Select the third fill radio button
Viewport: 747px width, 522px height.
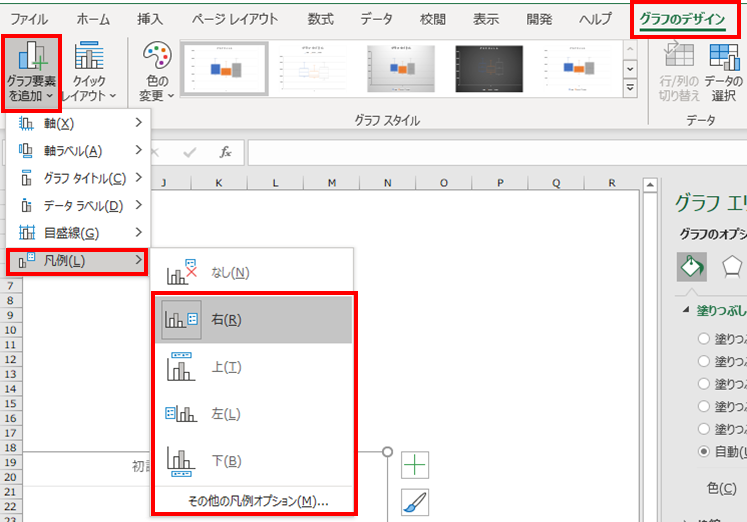coord(704,384)
